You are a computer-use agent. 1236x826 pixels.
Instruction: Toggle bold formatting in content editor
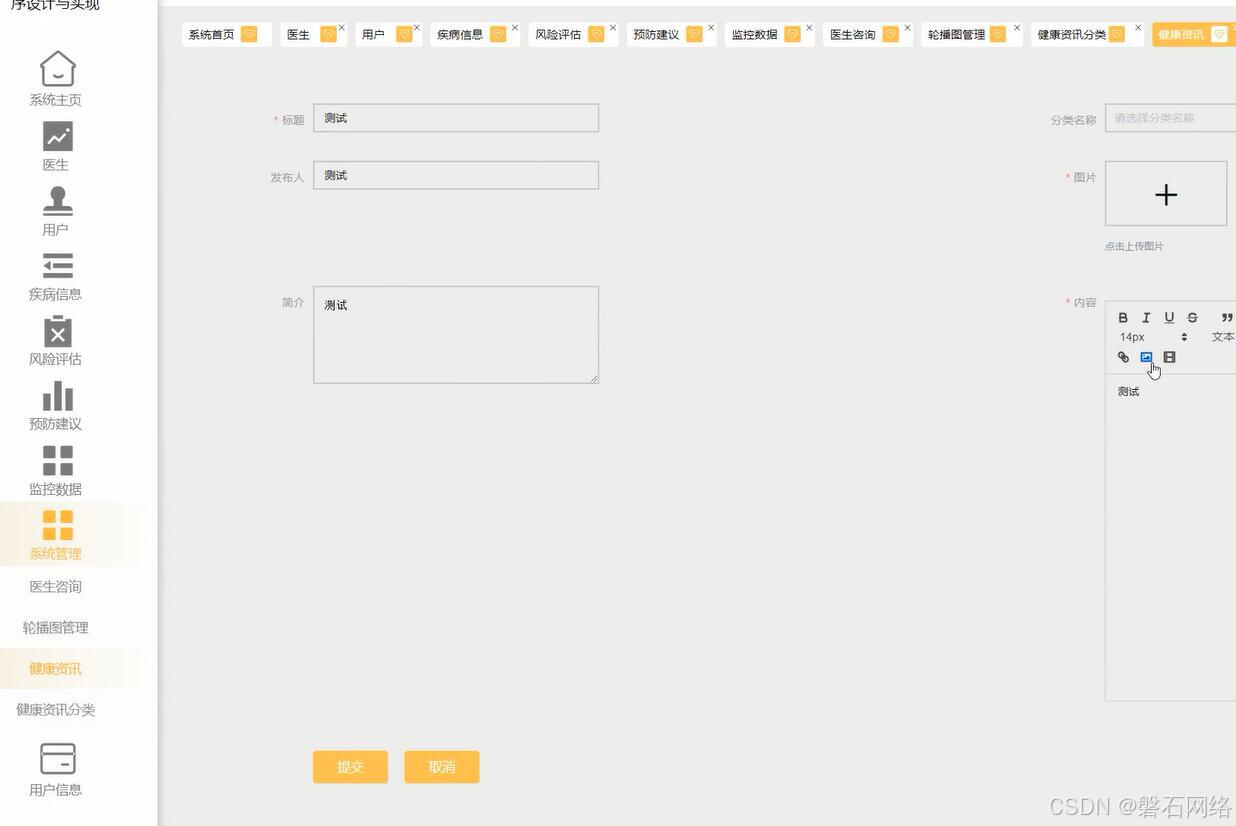tap(1123, 317)
